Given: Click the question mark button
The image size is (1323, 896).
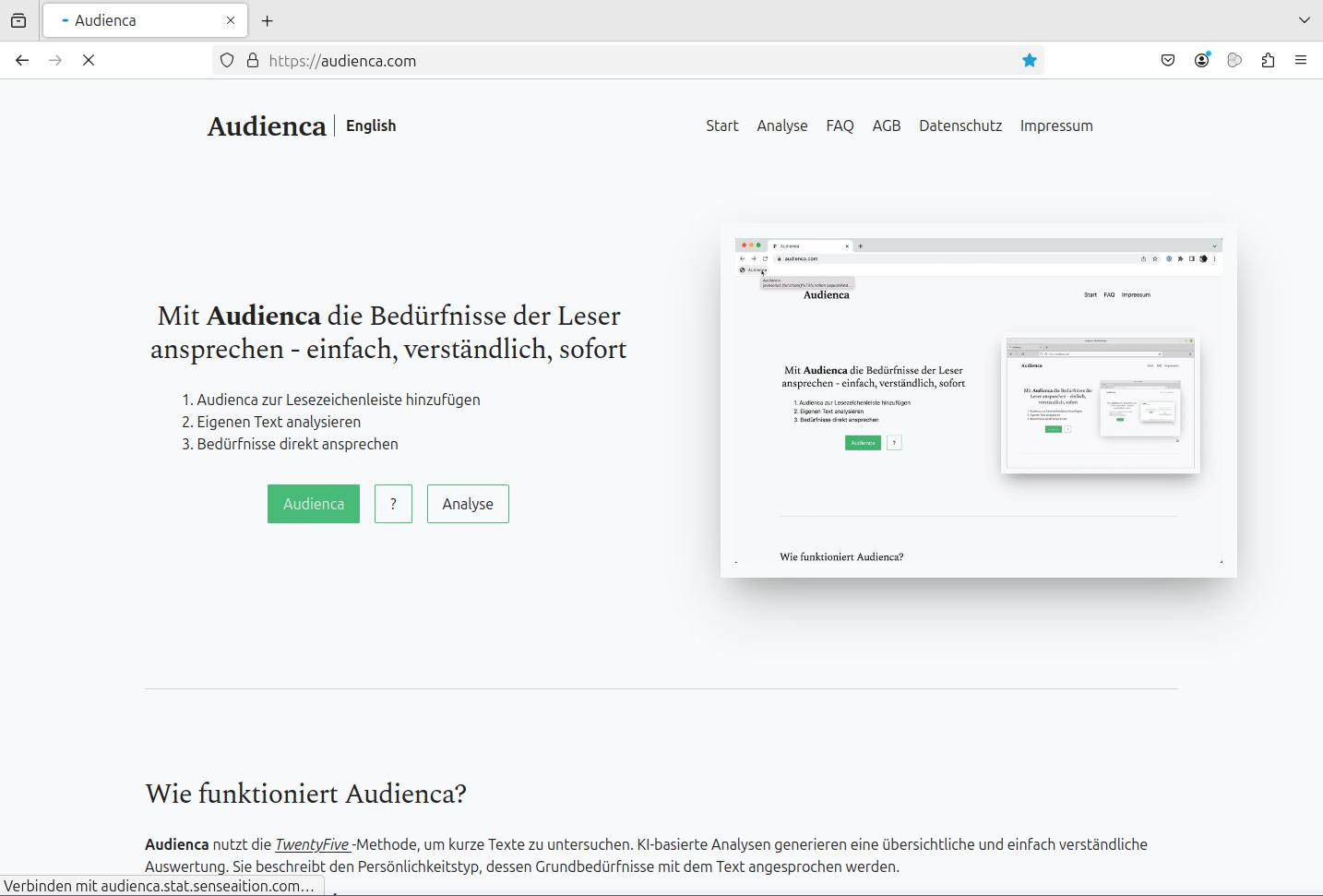Looking at the screenshot, I should click(393, 504).
